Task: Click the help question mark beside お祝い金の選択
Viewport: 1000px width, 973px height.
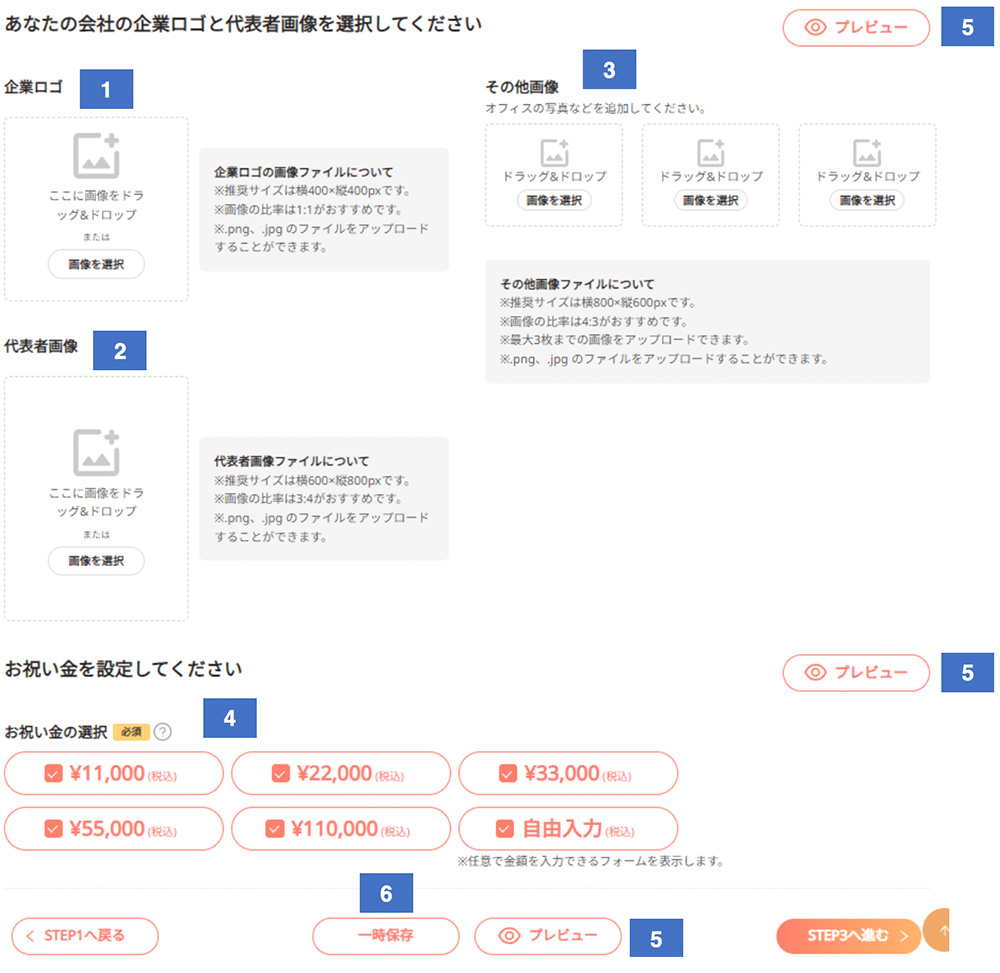Action: coord(163,731)
